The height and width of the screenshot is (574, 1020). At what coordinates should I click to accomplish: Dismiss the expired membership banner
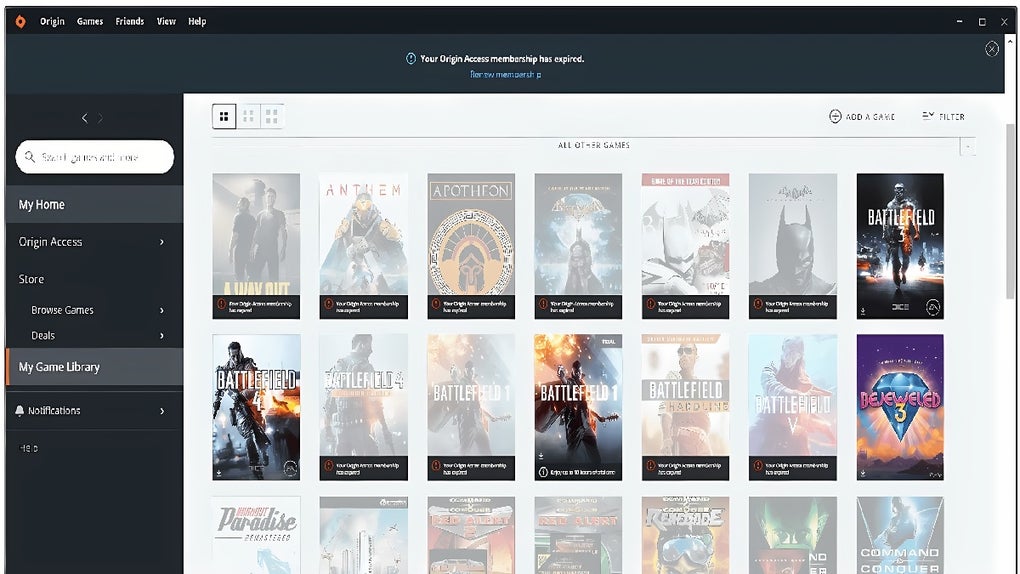click(x=991, y=49)
